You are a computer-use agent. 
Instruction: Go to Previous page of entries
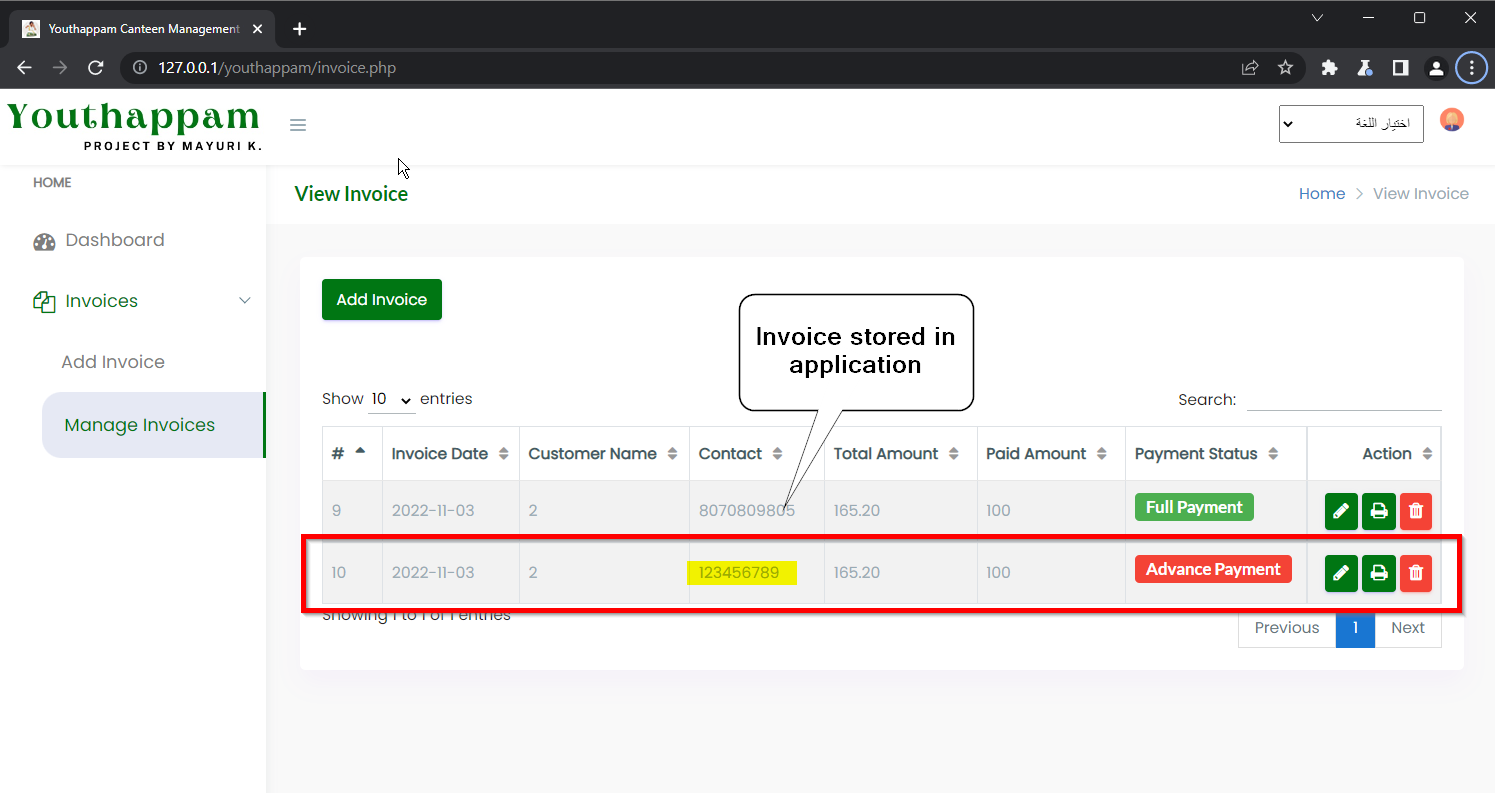(1287, 628)
